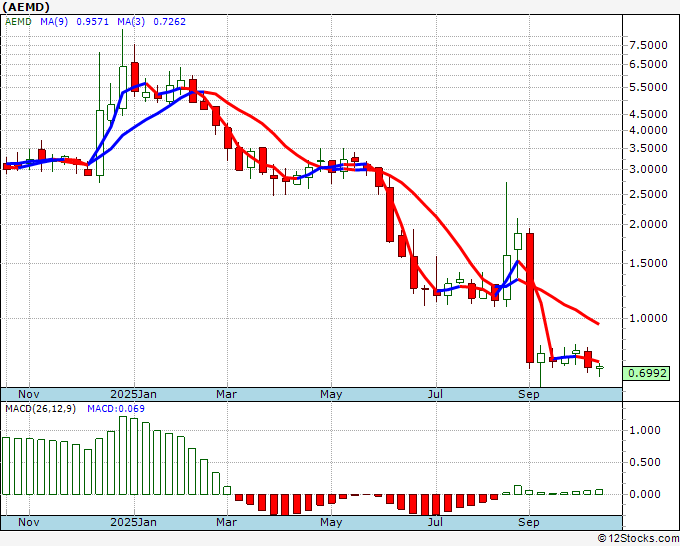Click the 0.500 MACD axis label

click(x=645, y=462)
